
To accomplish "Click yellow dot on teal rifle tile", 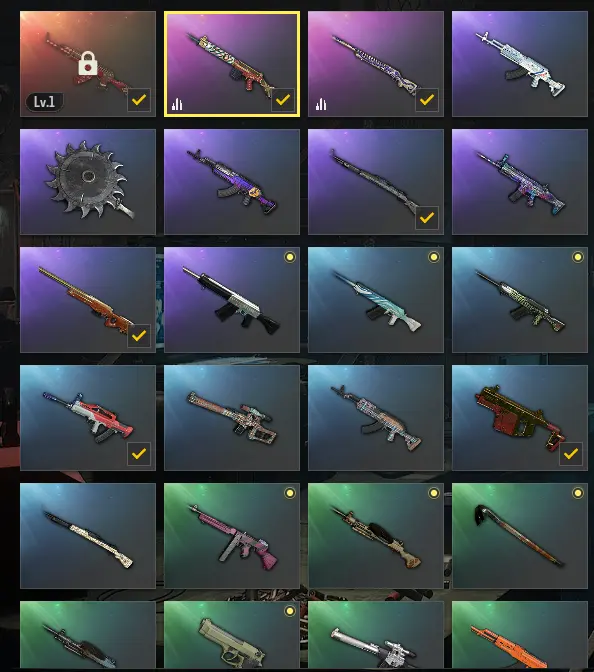I will 434,257.
